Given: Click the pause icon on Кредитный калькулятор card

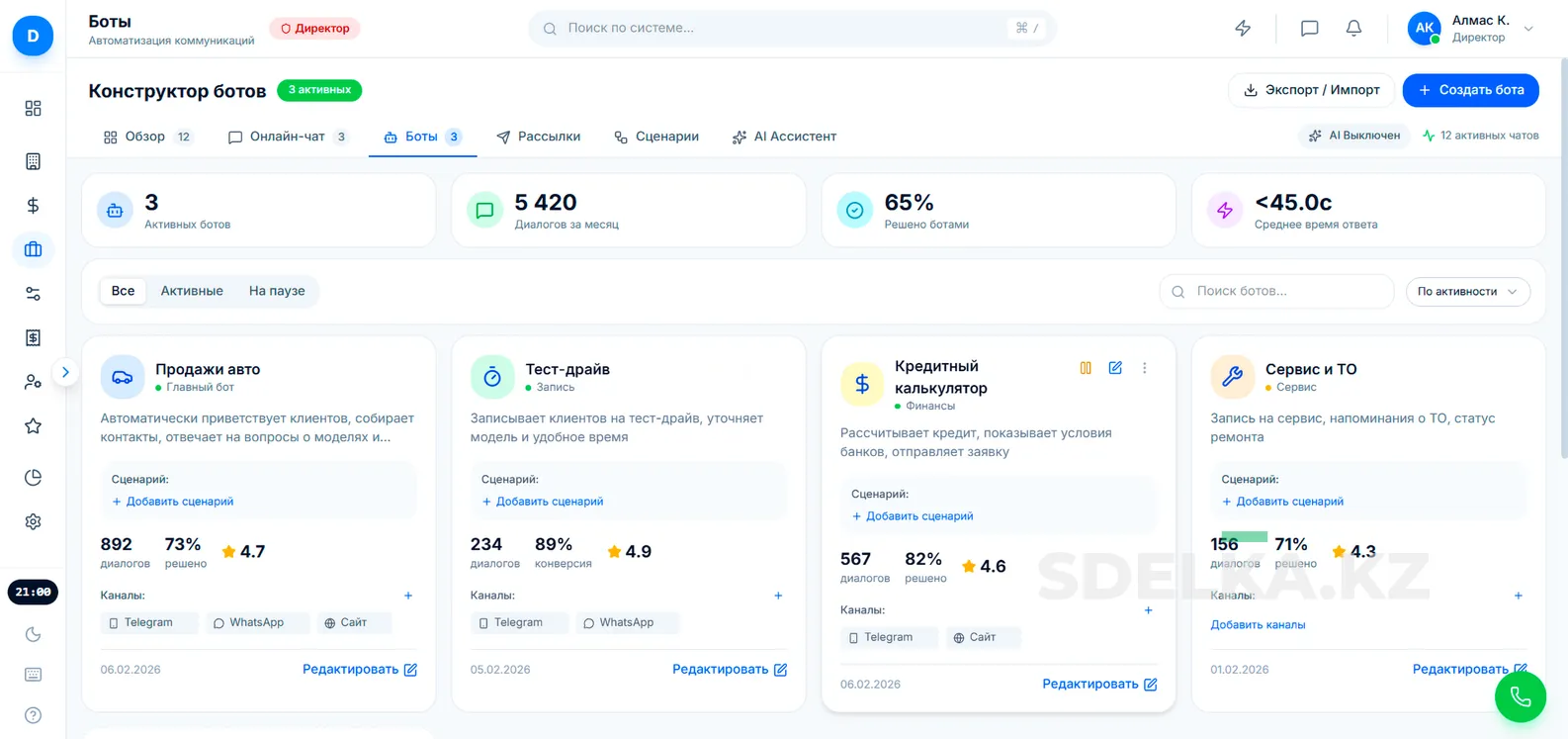Looking at the screenshot, I should click(x=1086, y=368).
